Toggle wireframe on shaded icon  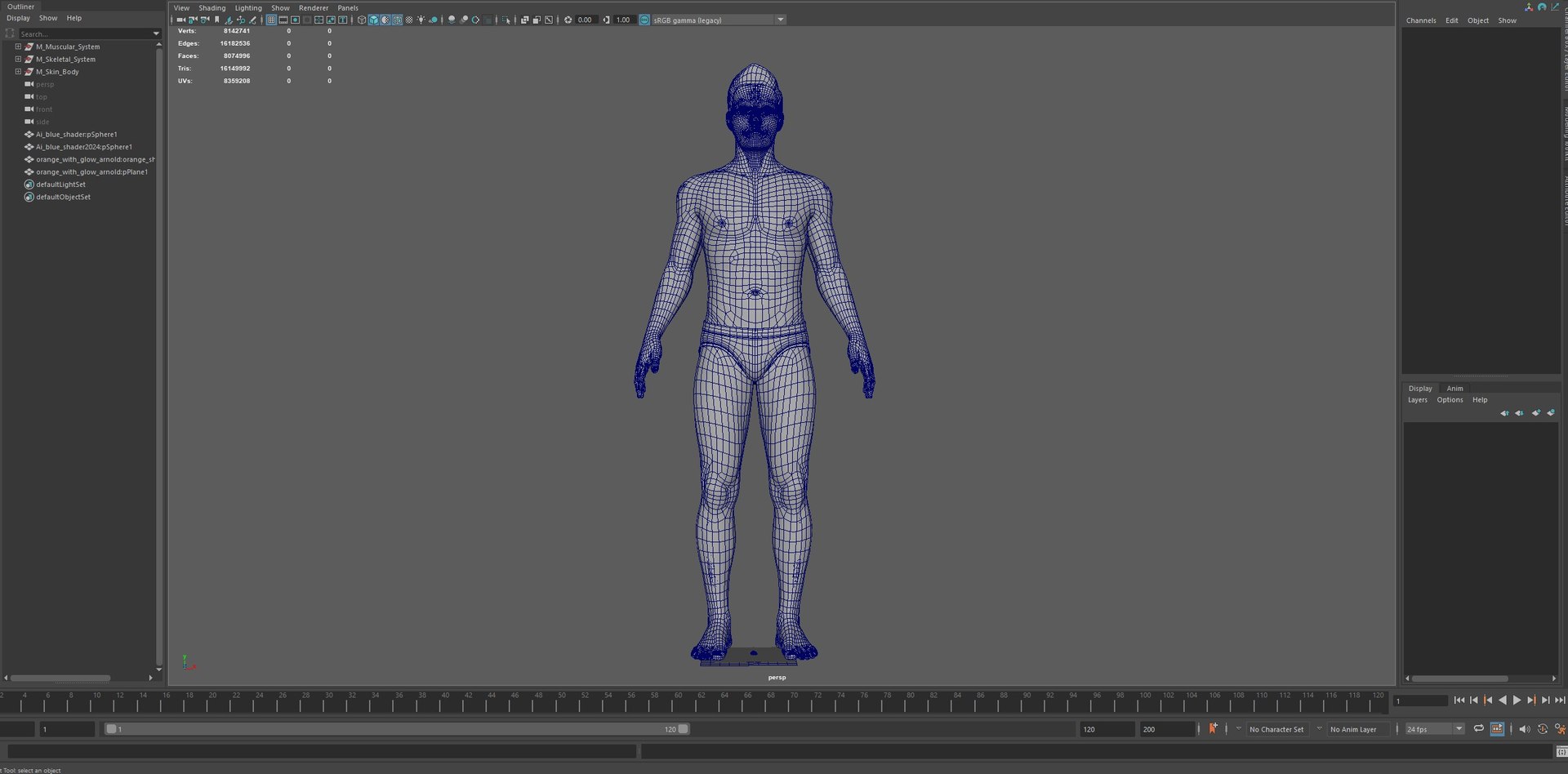(397, 20)
